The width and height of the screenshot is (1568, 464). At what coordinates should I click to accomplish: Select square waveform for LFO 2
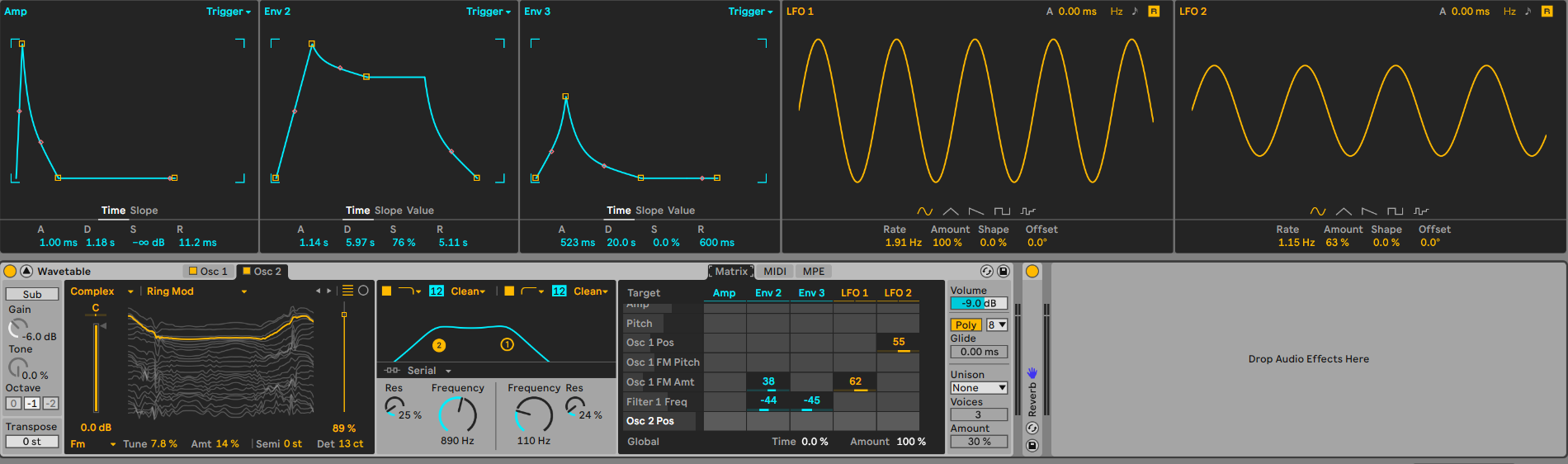point(1395,211)
